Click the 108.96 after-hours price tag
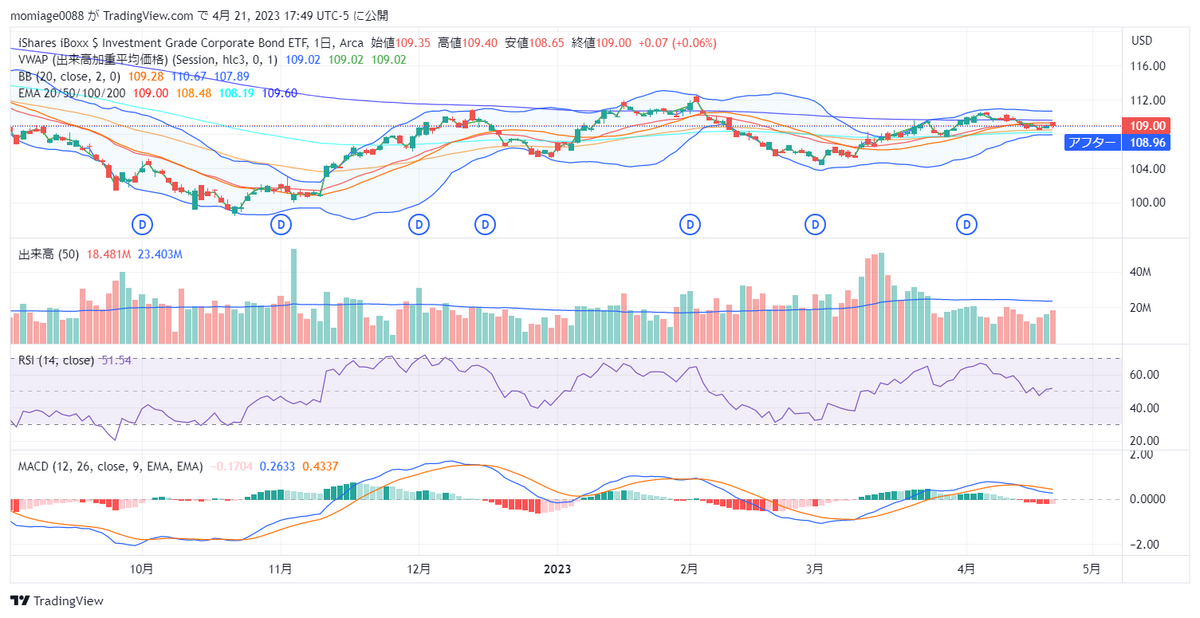1200x618 pixels. pyautogui.click(x=1145, y=143)
